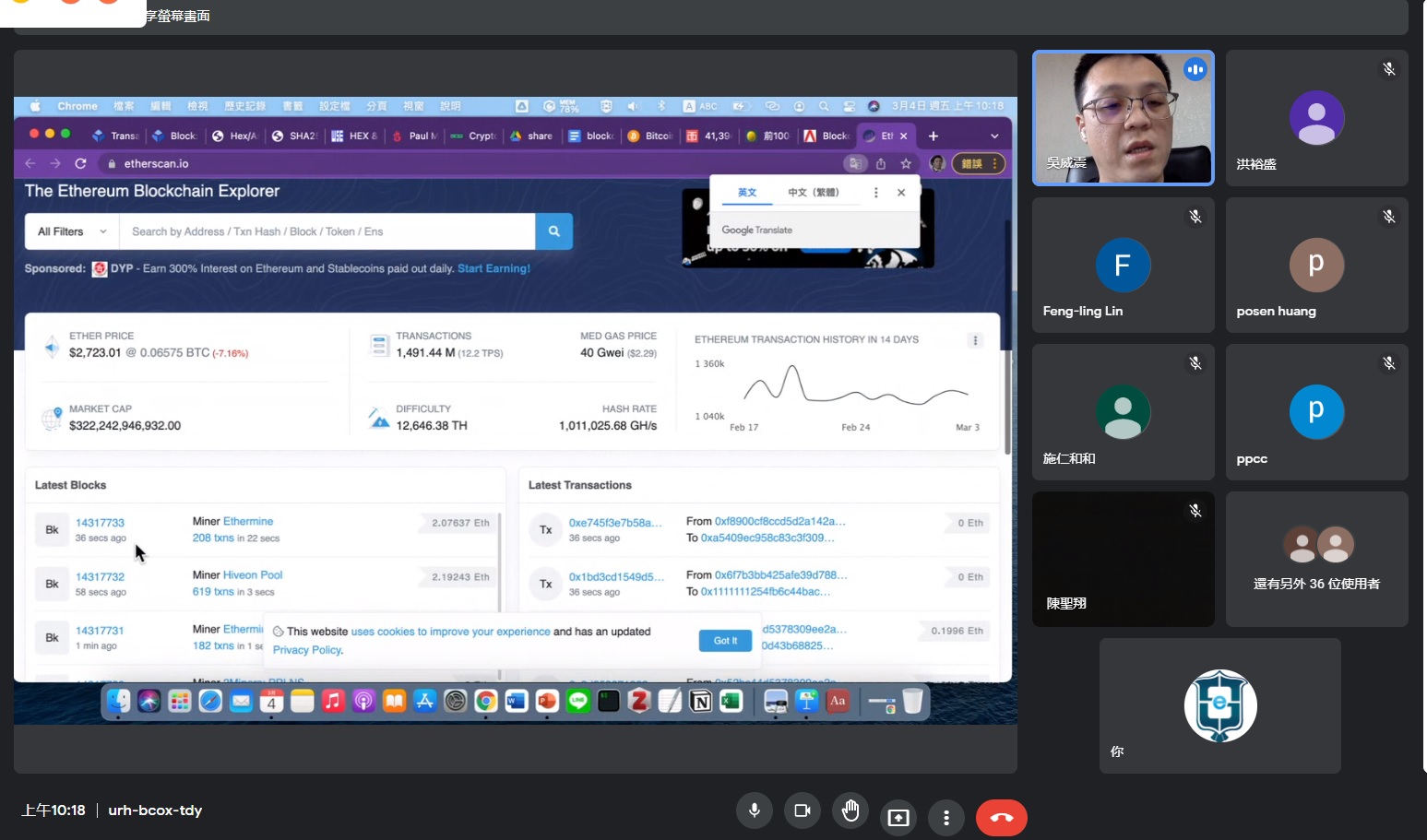Image resolution: width=1427 pixels, height=840 pixels.
Task: Open Trash in the Dock
Action: tap(912, 702)
